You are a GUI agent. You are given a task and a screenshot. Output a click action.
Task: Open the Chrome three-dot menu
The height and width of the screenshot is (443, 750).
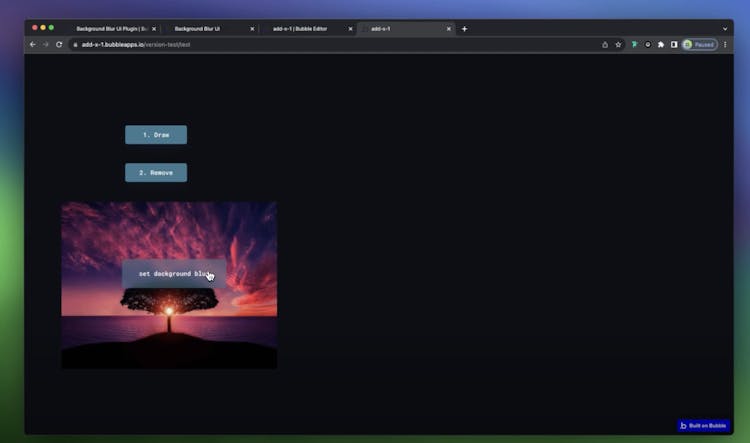(x=725, y=44)
